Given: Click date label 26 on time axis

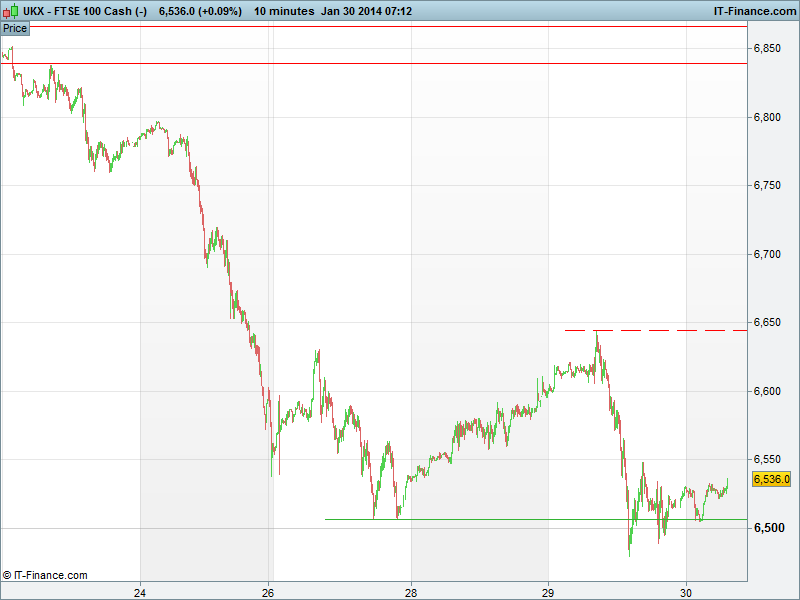Looking at the screenshot, I should tap(268, 592).
